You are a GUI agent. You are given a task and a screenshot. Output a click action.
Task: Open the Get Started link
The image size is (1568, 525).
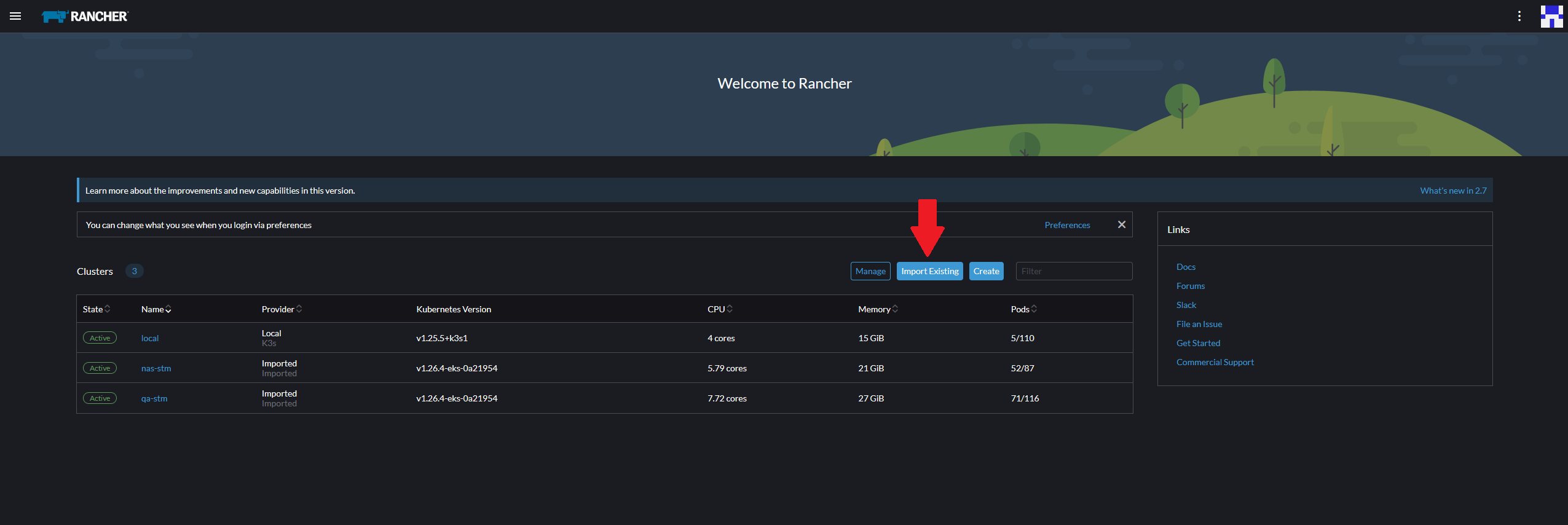tap(1198, 343)
